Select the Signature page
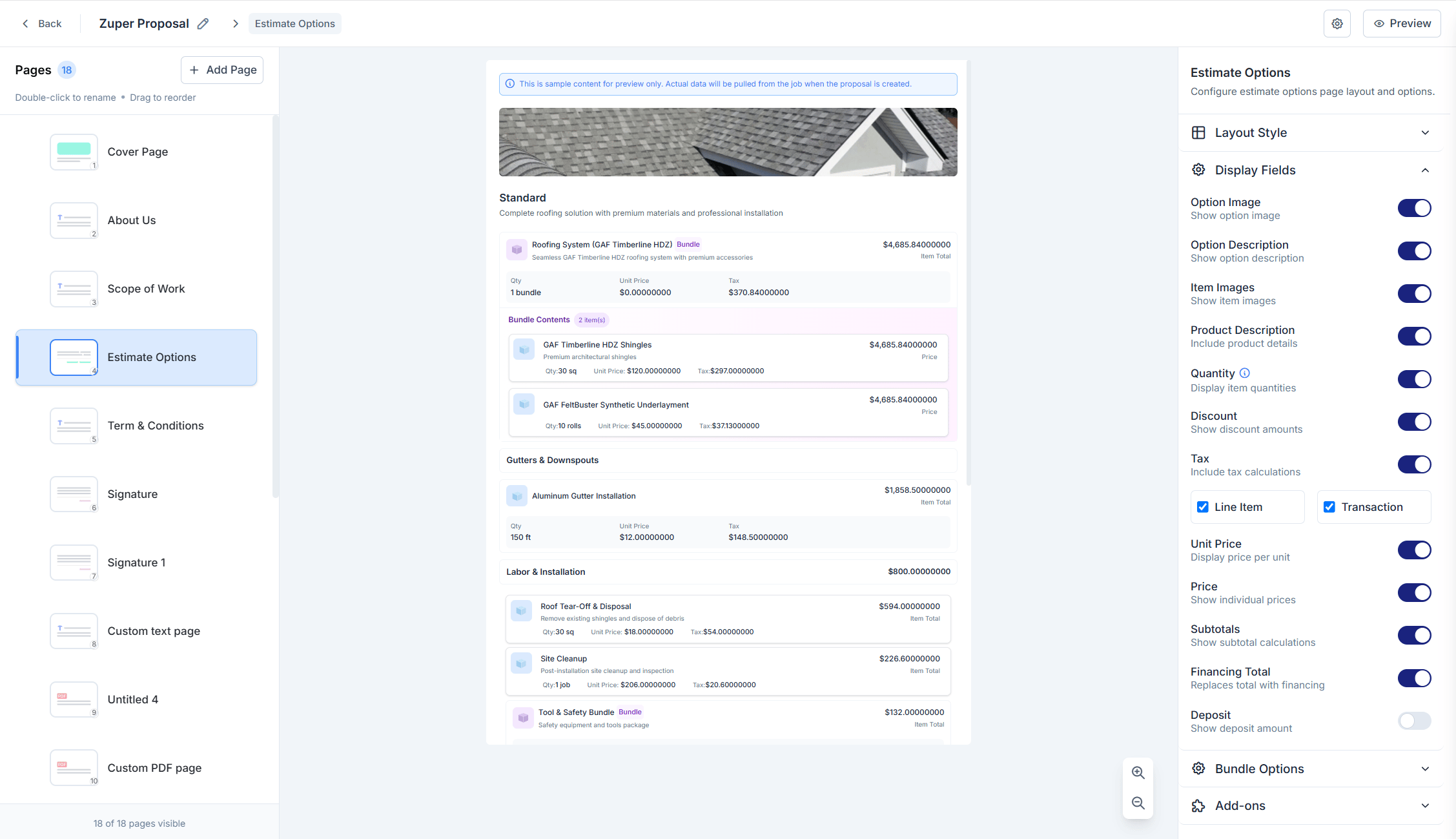The height and width of the screenshot is (839, 1456). [136, 494]
